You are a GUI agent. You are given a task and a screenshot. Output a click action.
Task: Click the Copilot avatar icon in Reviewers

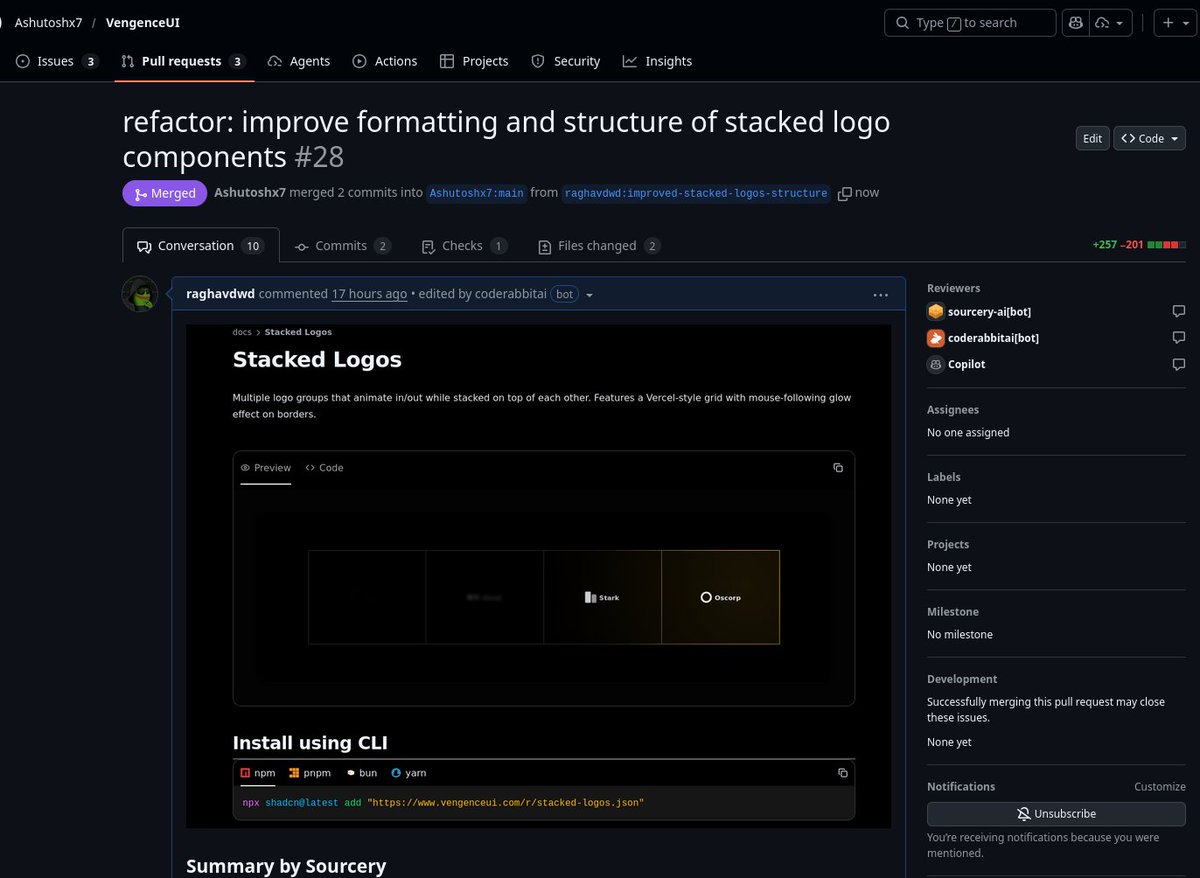coord(935,364)
